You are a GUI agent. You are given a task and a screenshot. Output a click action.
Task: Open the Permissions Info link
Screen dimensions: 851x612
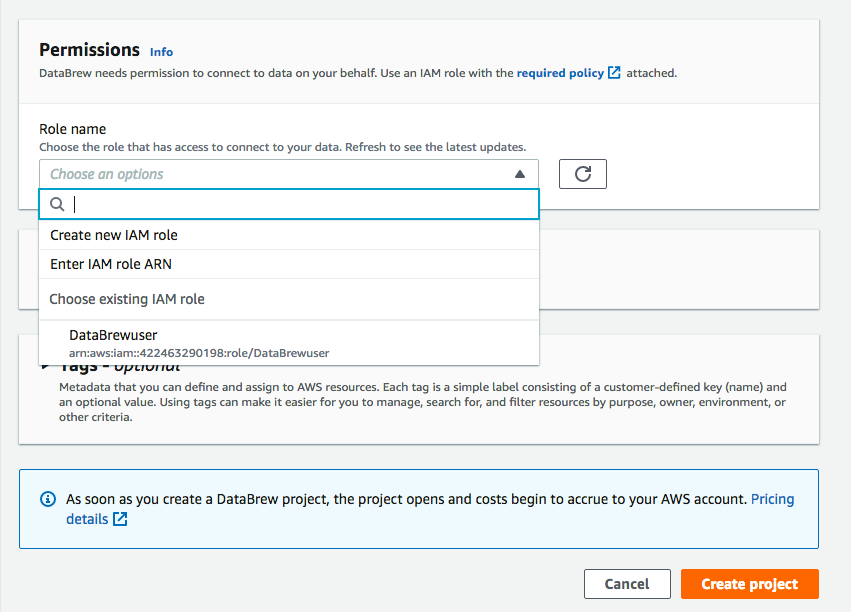pyautogui.click(x=161, y=52)
